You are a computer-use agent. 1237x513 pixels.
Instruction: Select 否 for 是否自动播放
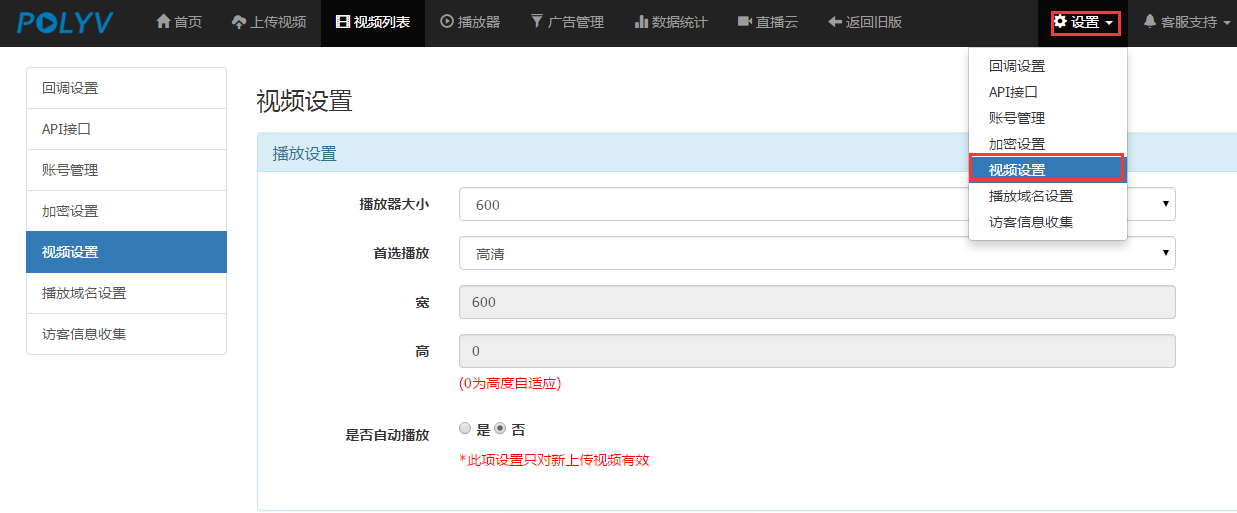click(500, 428)
